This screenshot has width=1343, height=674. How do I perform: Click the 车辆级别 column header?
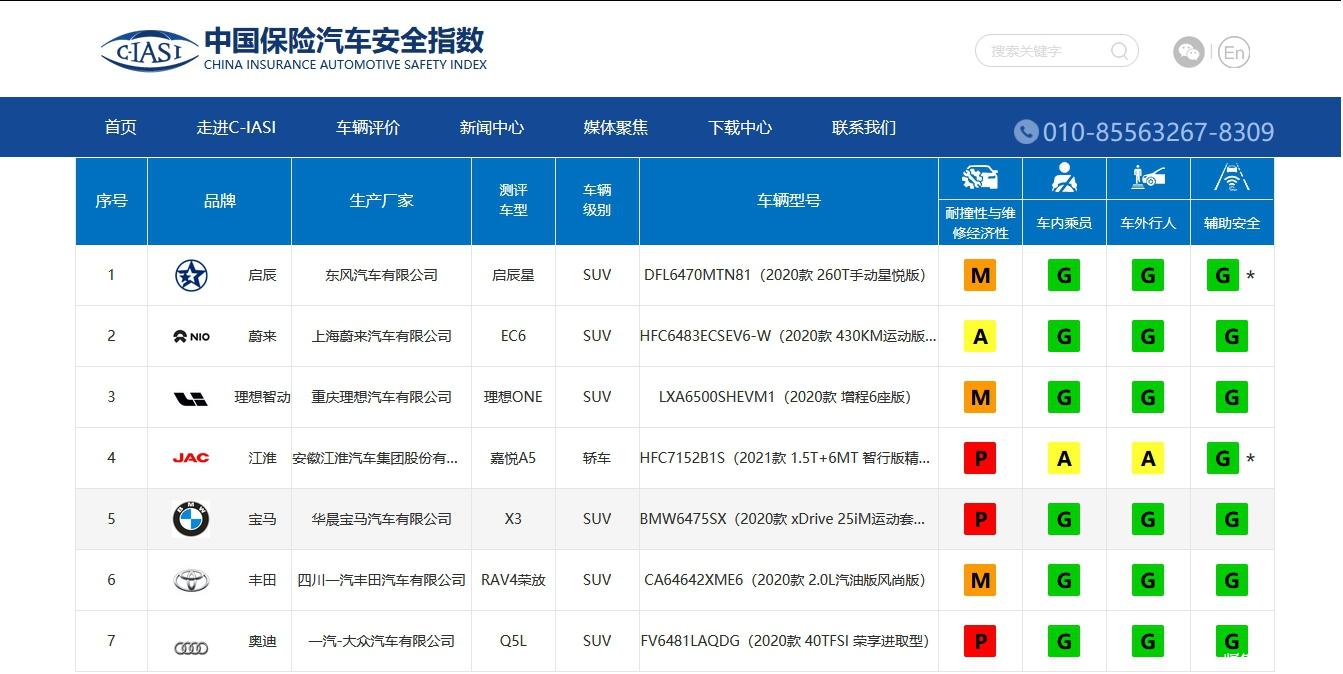[597, 200]
